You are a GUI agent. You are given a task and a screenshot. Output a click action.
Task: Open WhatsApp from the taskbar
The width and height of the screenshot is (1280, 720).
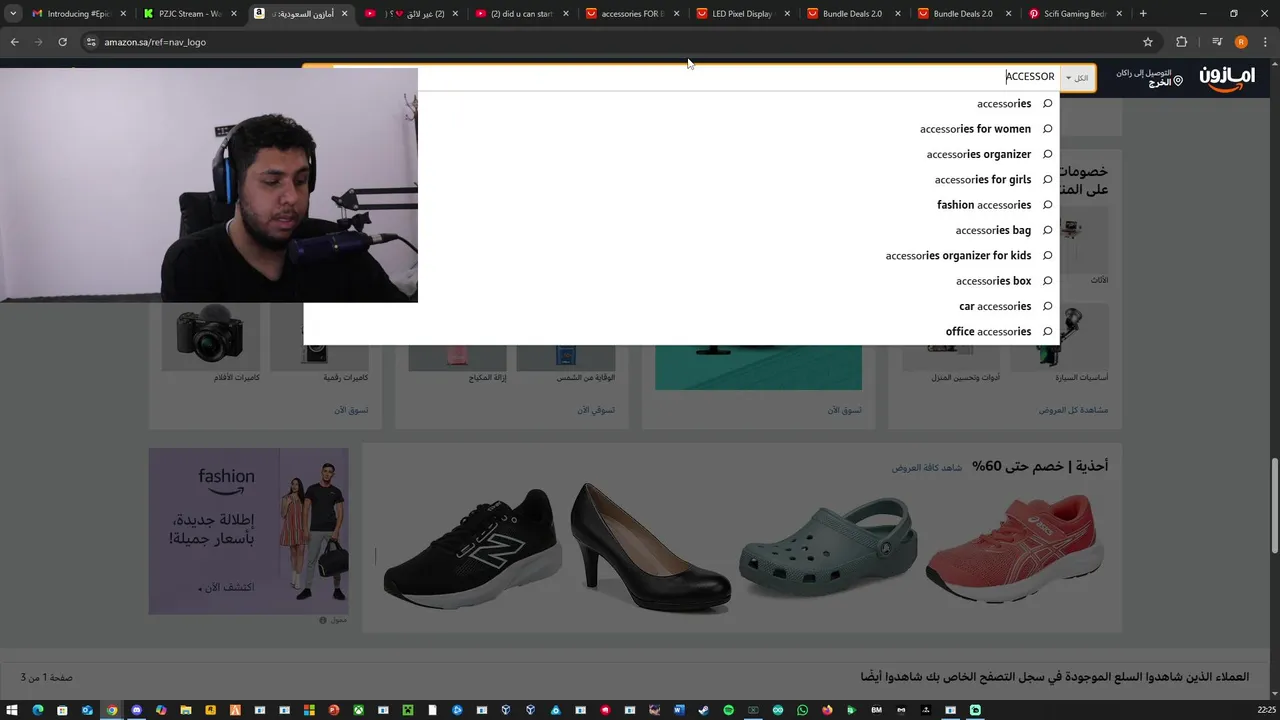point(802,710)
